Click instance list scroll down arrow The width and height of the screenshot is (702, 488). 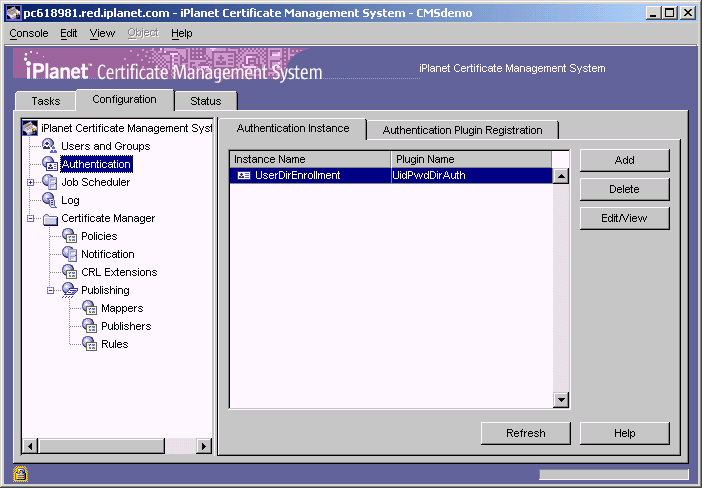tap(561, 399)
